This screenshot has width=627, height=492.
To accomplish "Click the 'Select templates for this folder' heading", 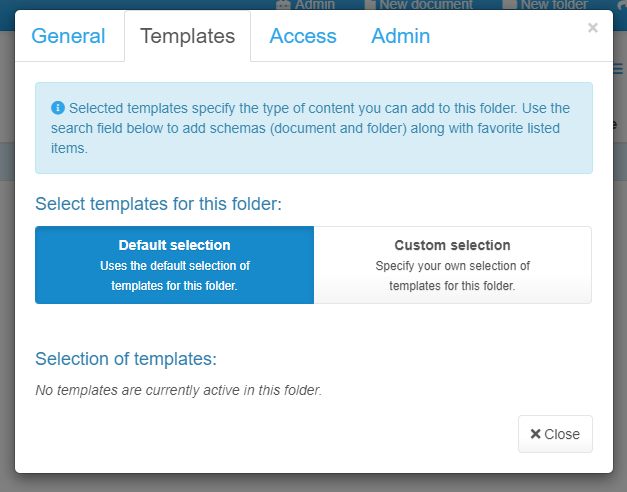I will pos(158,204).
